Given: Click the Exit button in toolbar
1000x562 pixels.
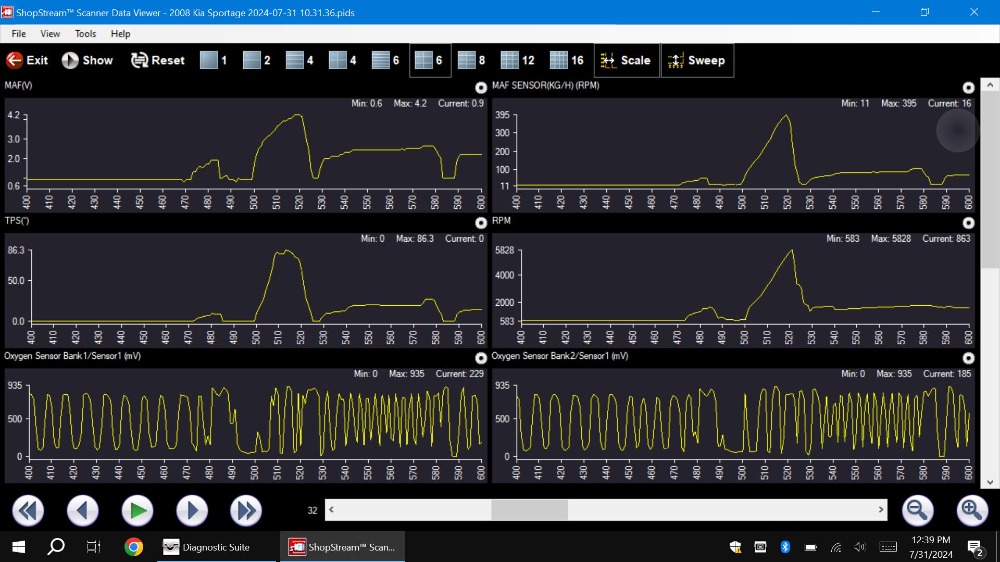Looking at the screenshot, I should click(x=27, y=60).
